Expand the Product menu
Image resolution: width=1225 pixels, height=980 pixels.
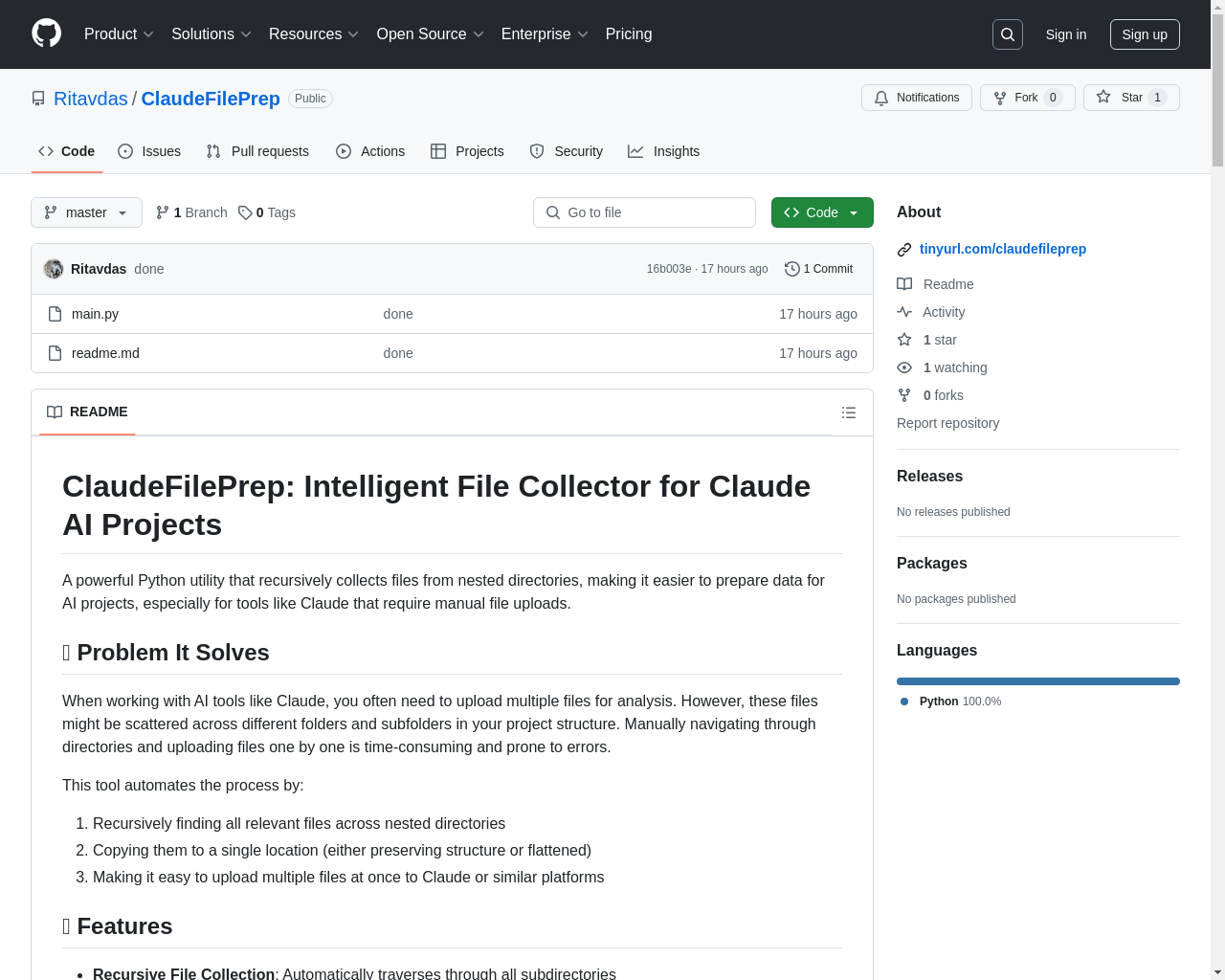point(119,34)
